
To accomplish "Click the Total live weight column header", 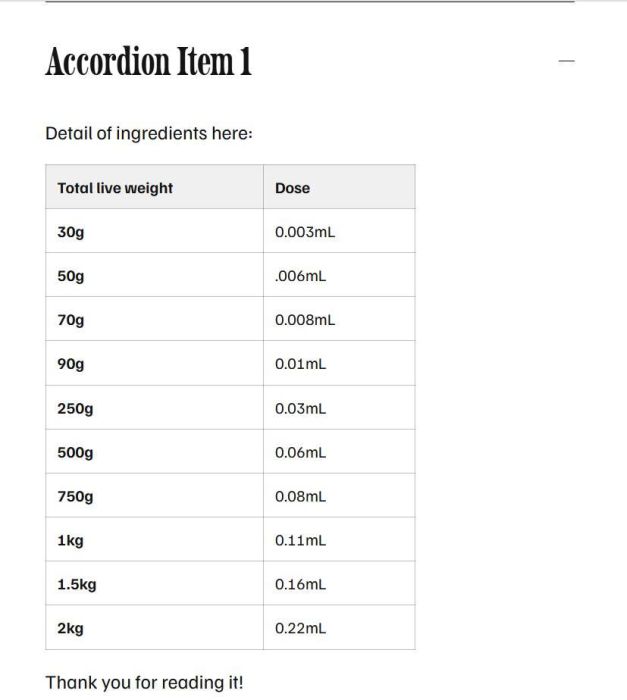I will point(115,188).
